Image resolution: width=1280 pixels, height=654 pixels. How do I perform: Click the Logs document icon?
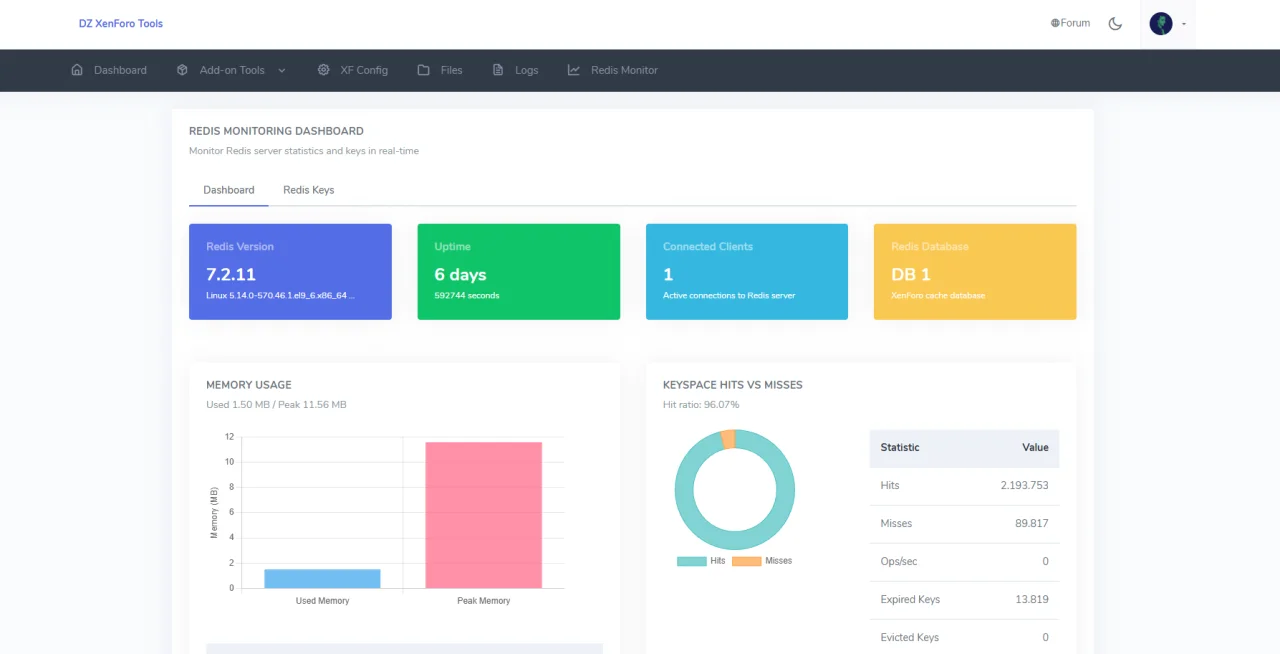[498, 70]
